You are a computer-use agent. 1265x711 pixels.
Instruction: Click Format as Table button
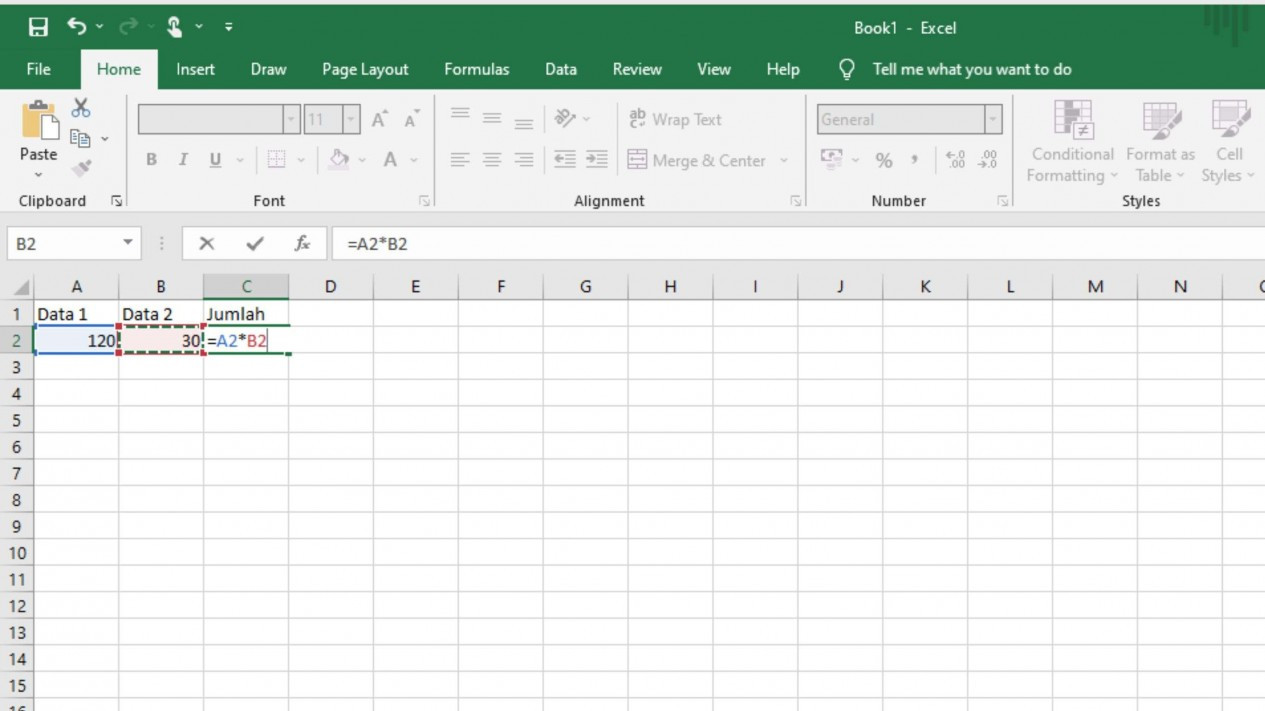(x=1160, y=141)
